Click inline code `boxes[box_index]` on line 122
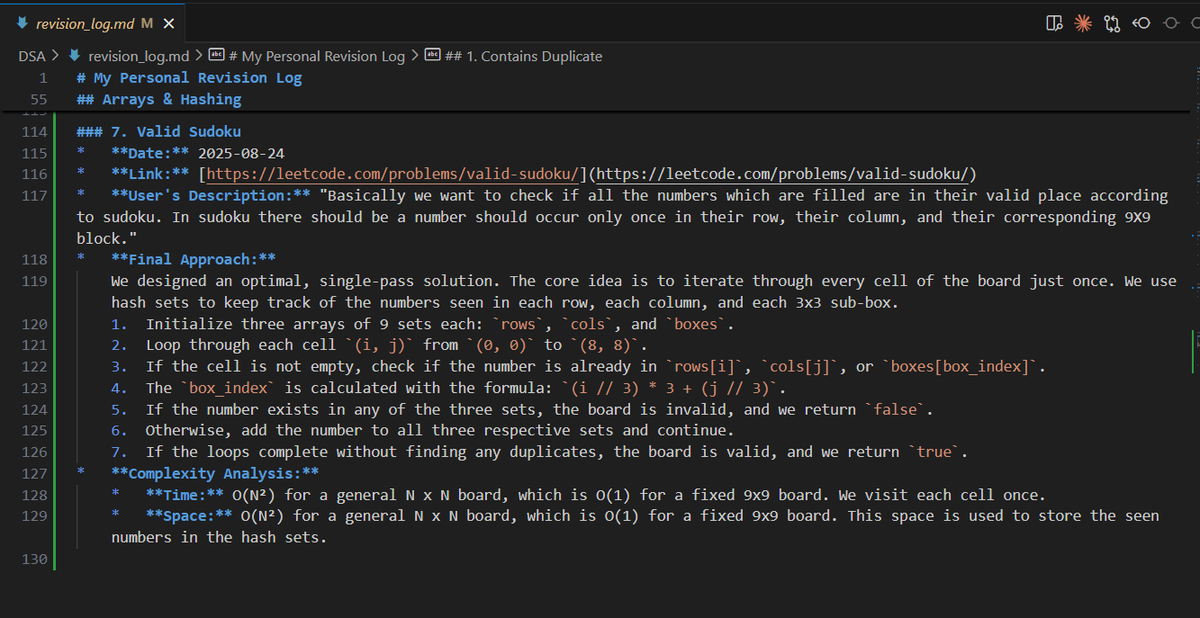Viewport: 1200px width, 618px height. point(962,367)
